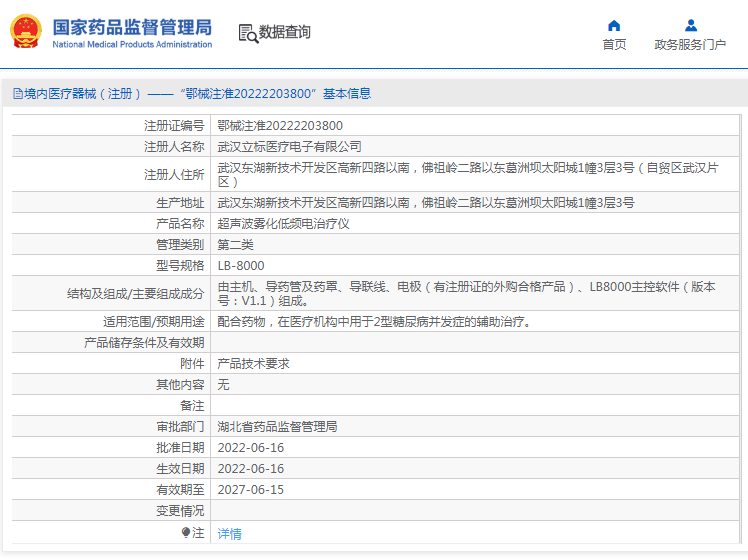Image resolution: width=748 pixels, height=560 pixels.
Task: Click the 管理类别 row label
Action: [x=180, y=245]
